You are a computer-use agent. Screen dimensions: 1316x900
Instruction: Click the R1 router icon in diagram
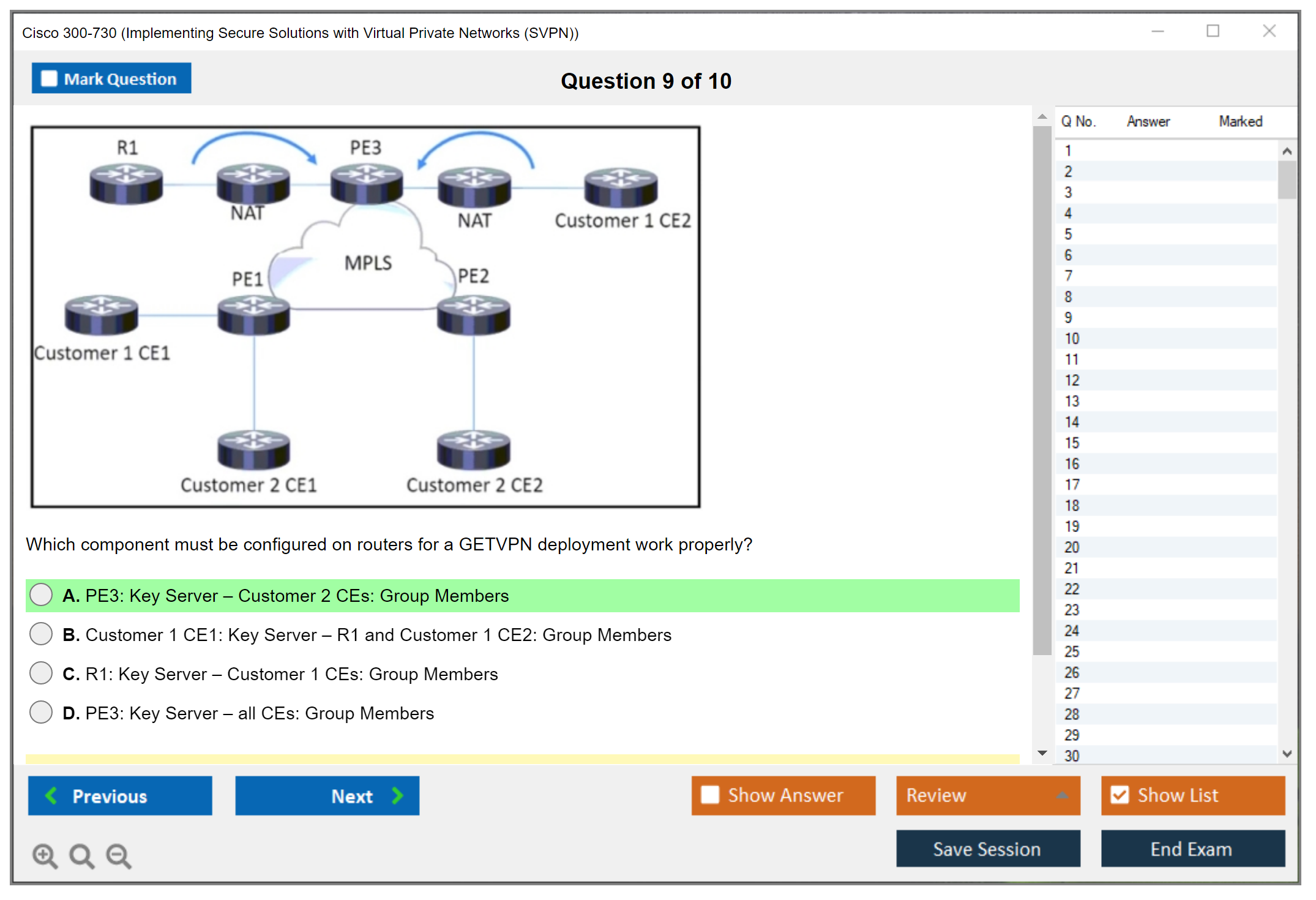pos(126,184)
